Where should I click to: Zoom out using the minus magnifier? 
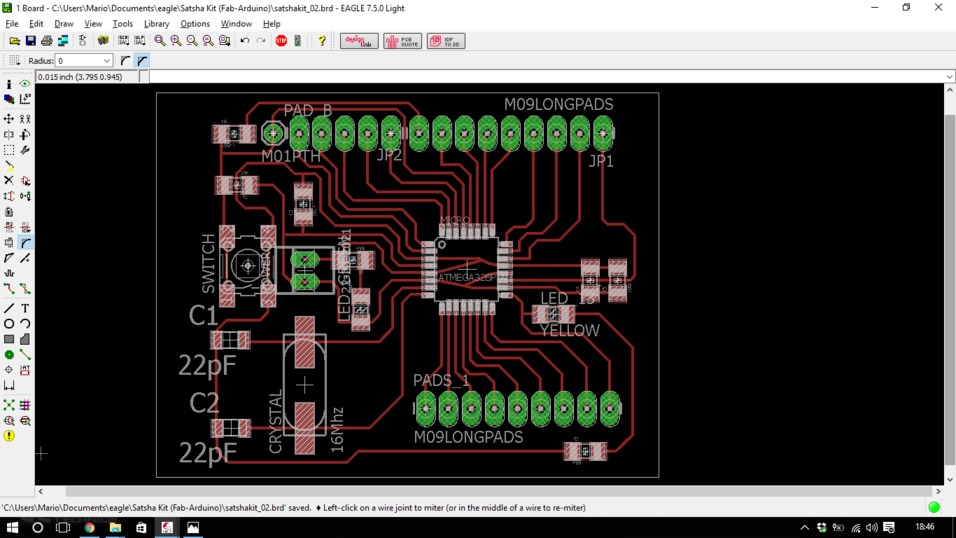(192, 41)
